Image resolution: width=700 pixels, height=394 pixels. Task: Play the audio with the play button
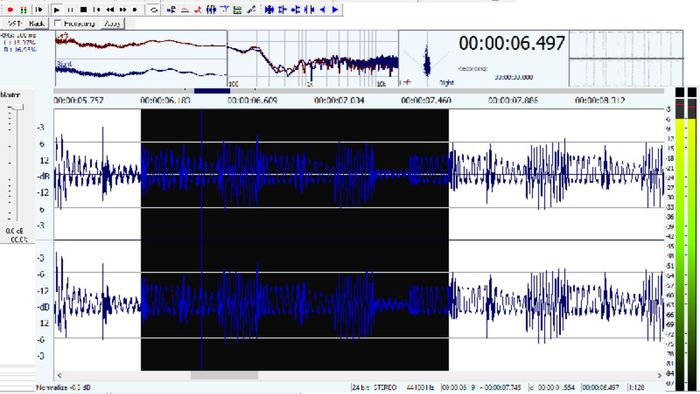(x=57, y=9)
